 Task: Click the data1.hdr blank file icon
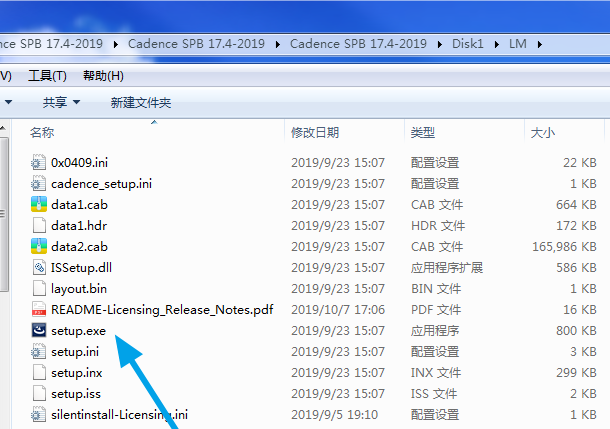pyautogui.click(x=39, y=225)
